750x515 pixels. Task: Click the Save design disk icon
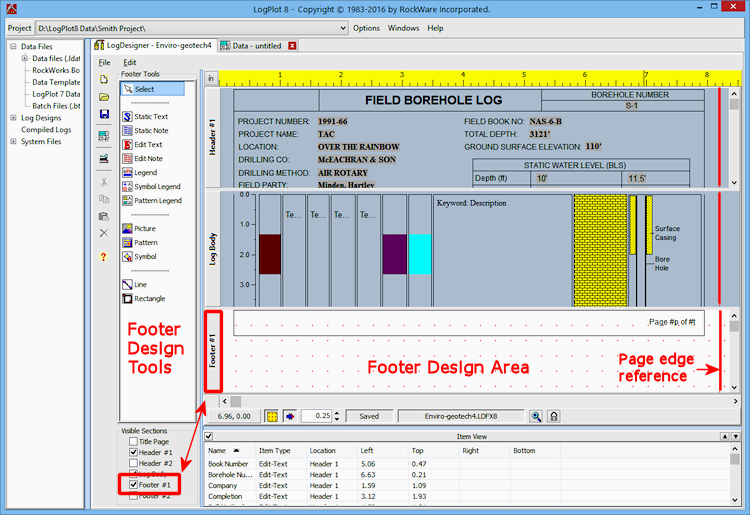[104, 115]
